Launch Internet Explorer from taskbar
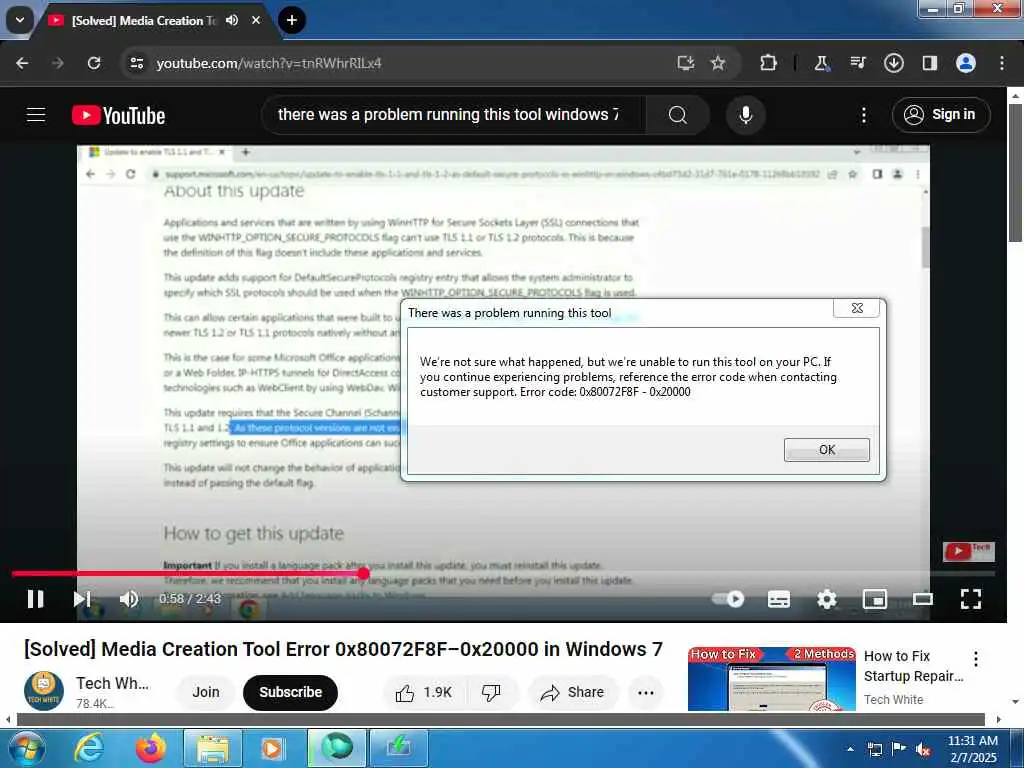The image size is (1024, 768). 89,748
